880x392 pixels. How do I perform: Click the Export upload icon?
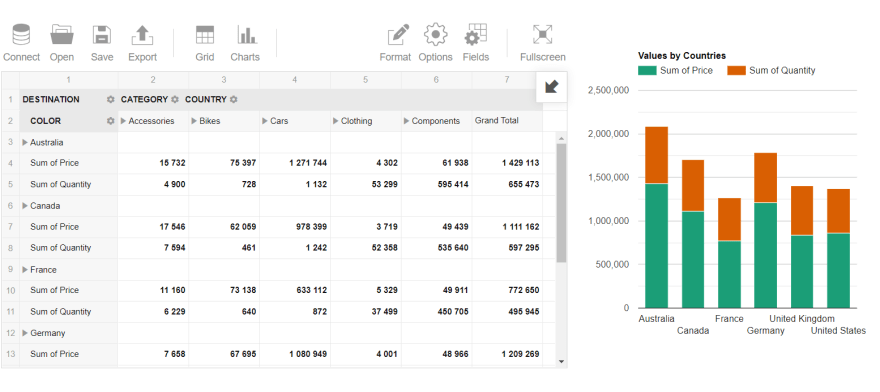[x=143, y=35]
